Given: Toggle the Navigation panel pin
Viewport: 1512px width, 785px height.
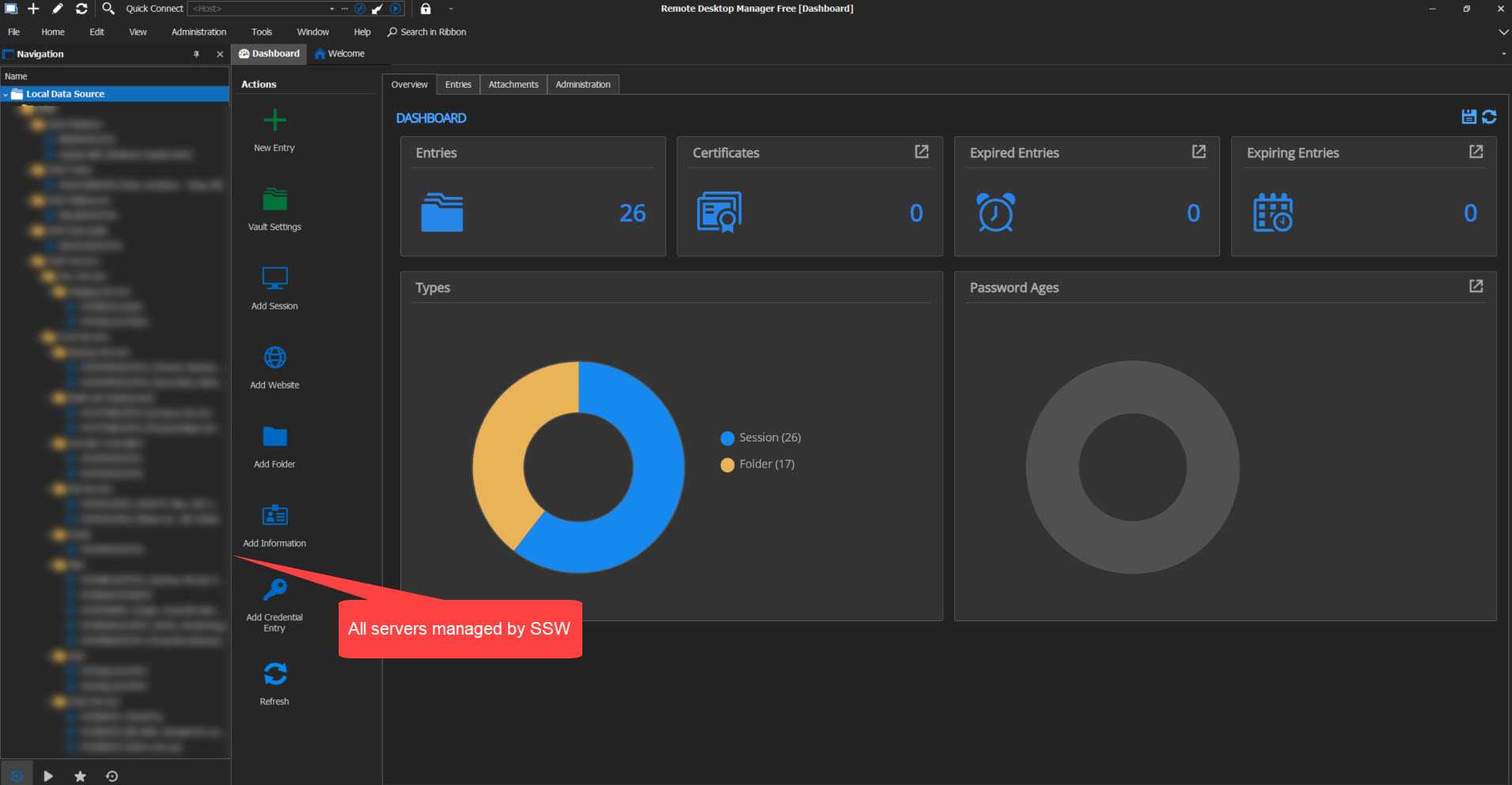Looking at the screenshot, I should (196, 55).
